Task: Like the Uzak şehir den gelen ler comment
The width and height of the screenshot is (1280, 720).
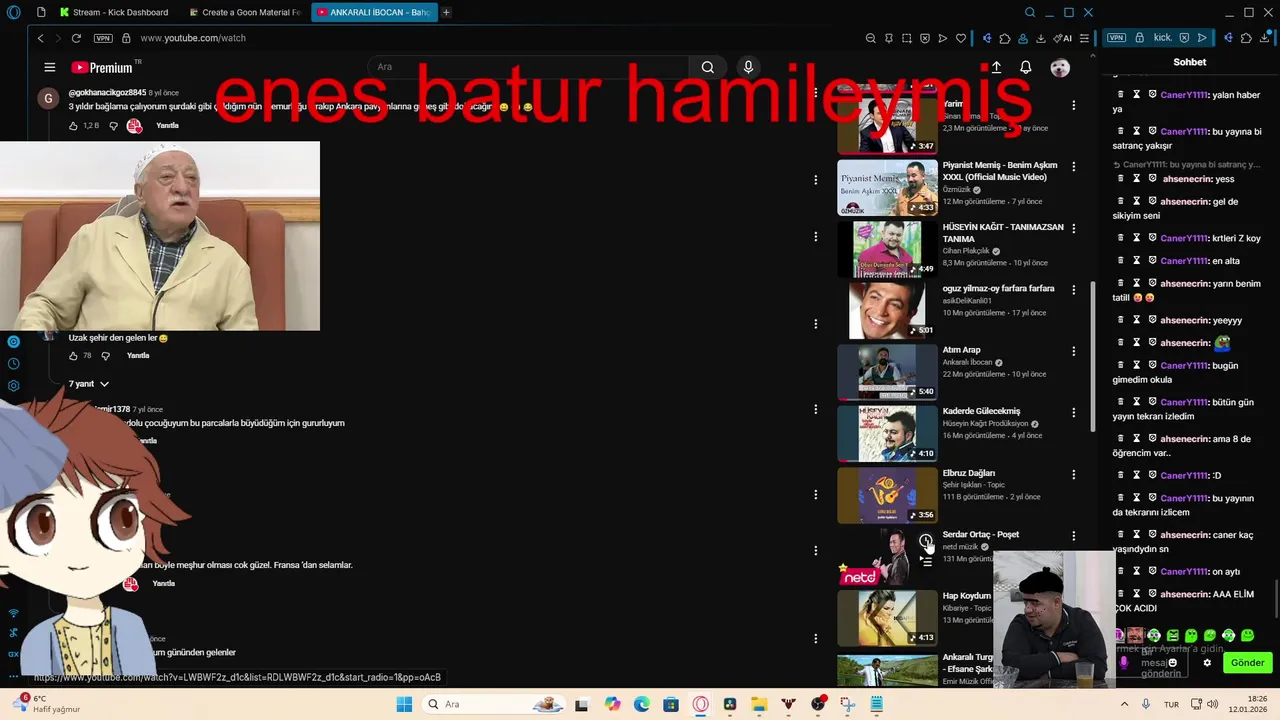Action: (x=73, y=356)
